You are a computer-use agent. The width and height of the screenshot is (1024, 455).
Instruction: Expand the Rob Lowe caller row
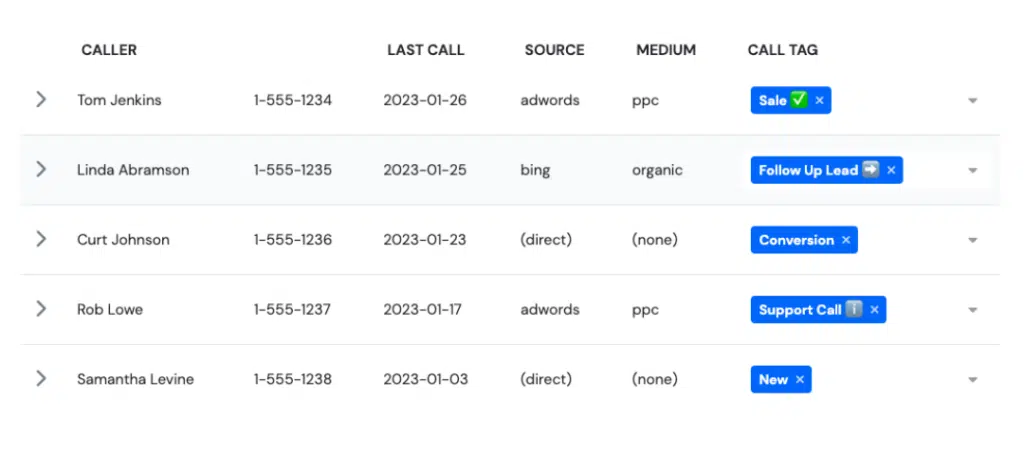41,309
